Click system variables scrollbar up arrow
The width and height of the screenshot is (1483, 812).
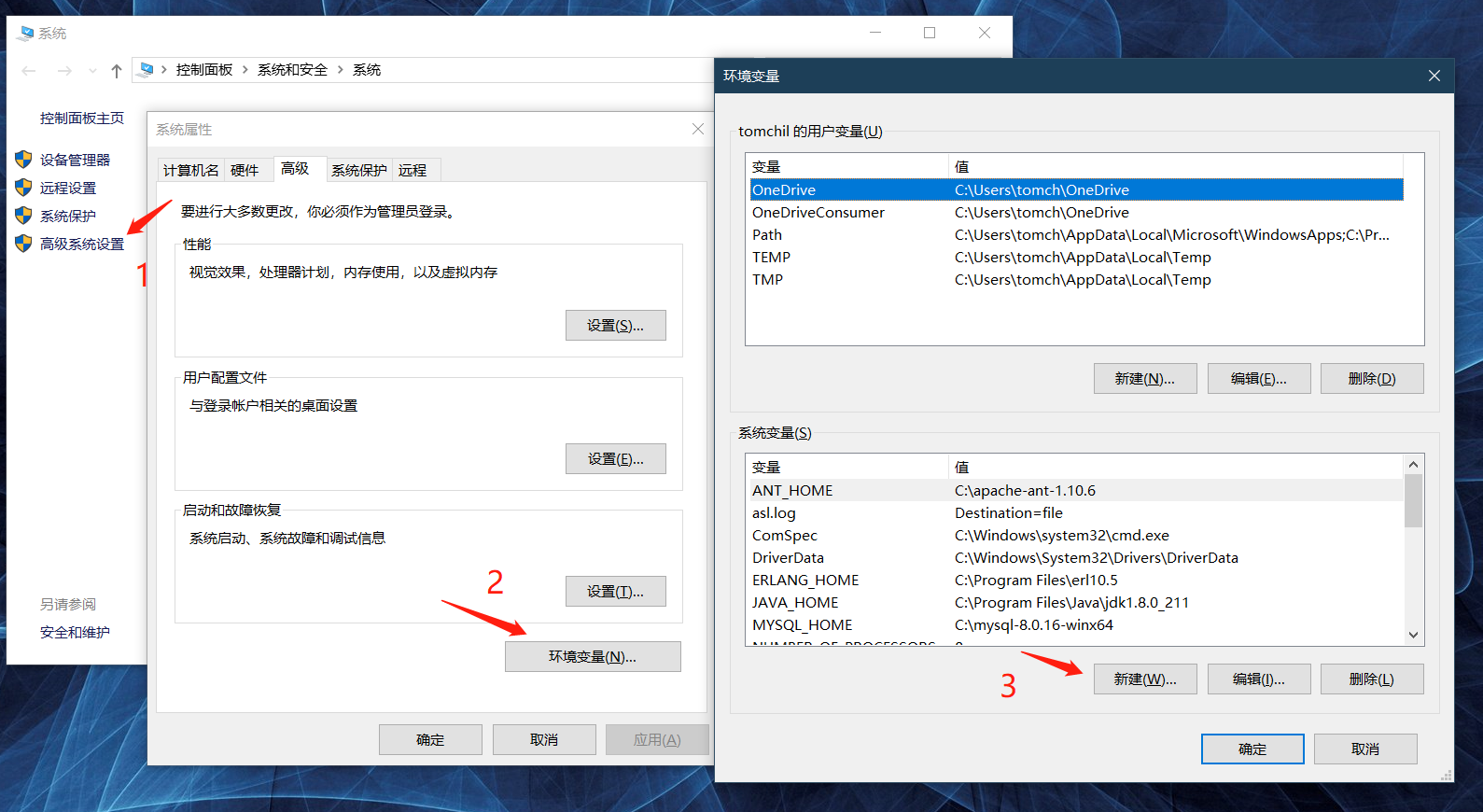point(1413,465)
